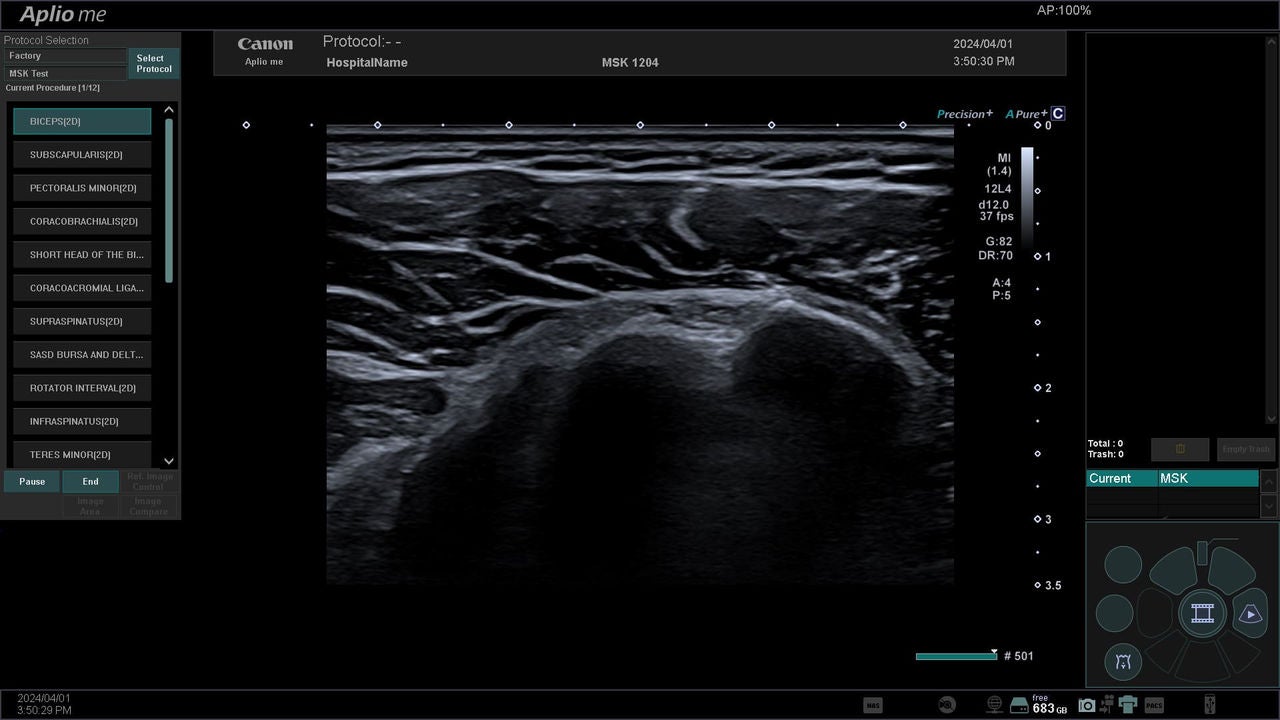Viewport: 1280px width, 720px height.
Task: Click the C indicator next to ApliPure+
Action: [1058, 114]
